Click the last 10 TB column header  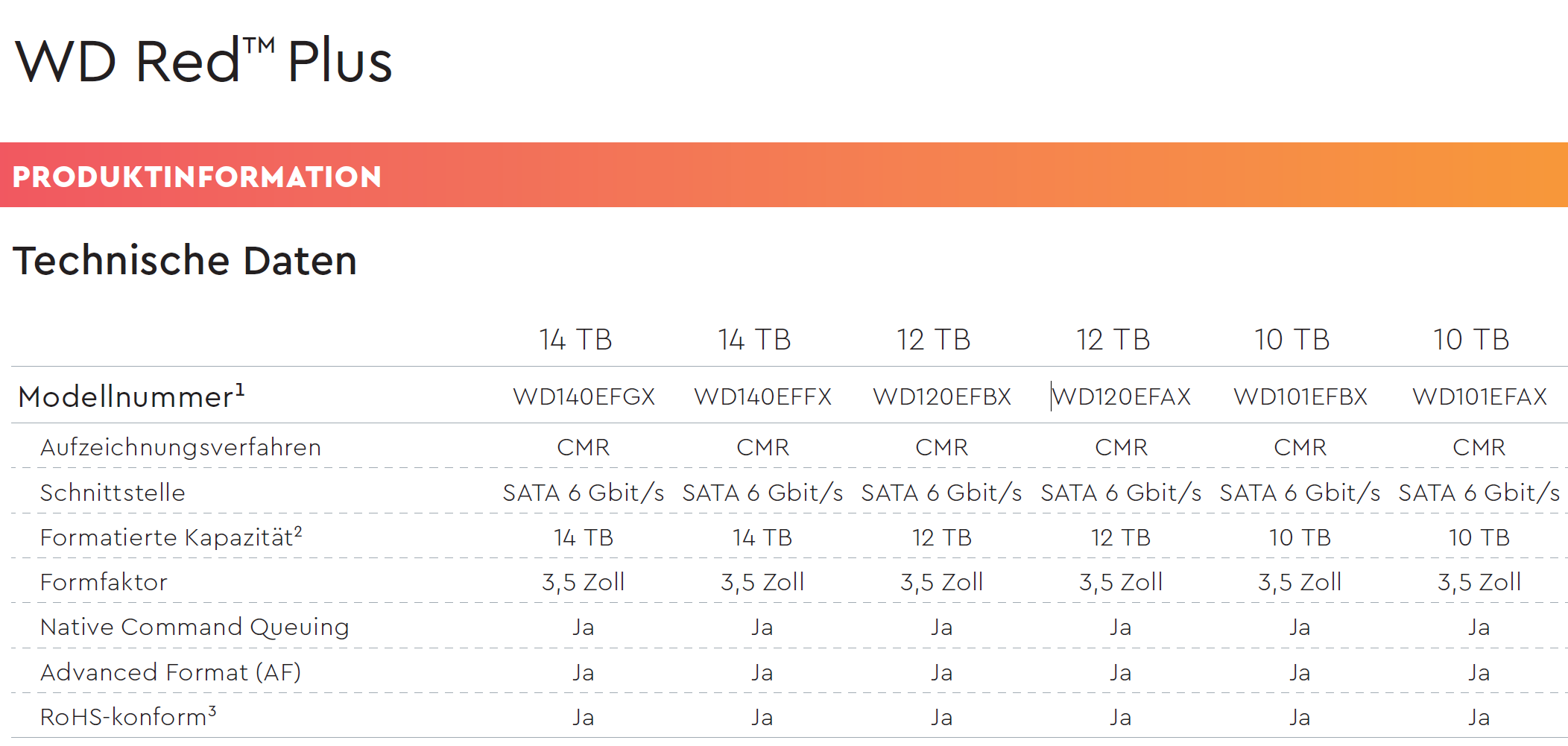(1471, 340)
